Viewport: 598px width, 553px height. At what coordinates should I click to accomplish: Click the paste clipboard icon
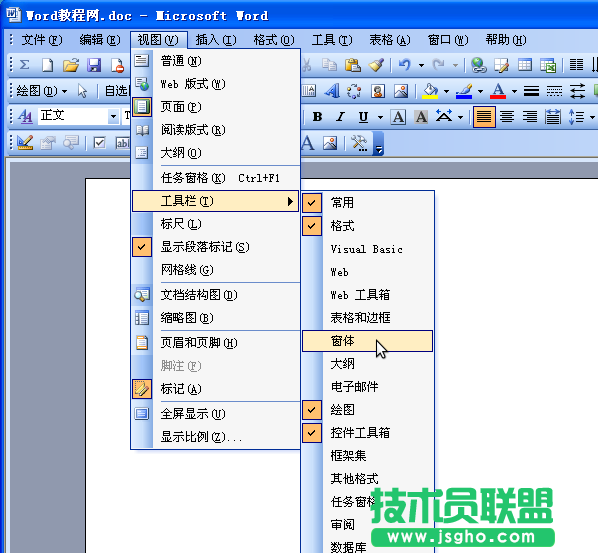pos(353,65)
